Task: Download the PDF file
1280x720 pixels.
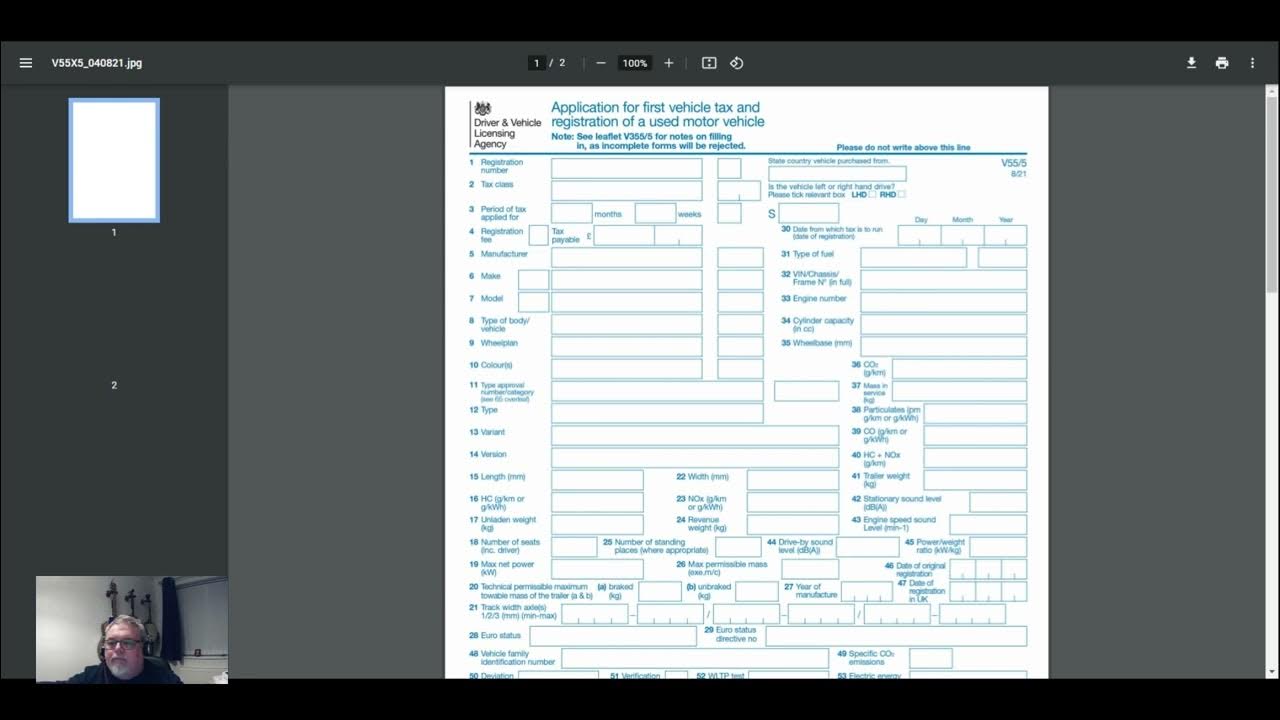Action: pos(1191,63)
